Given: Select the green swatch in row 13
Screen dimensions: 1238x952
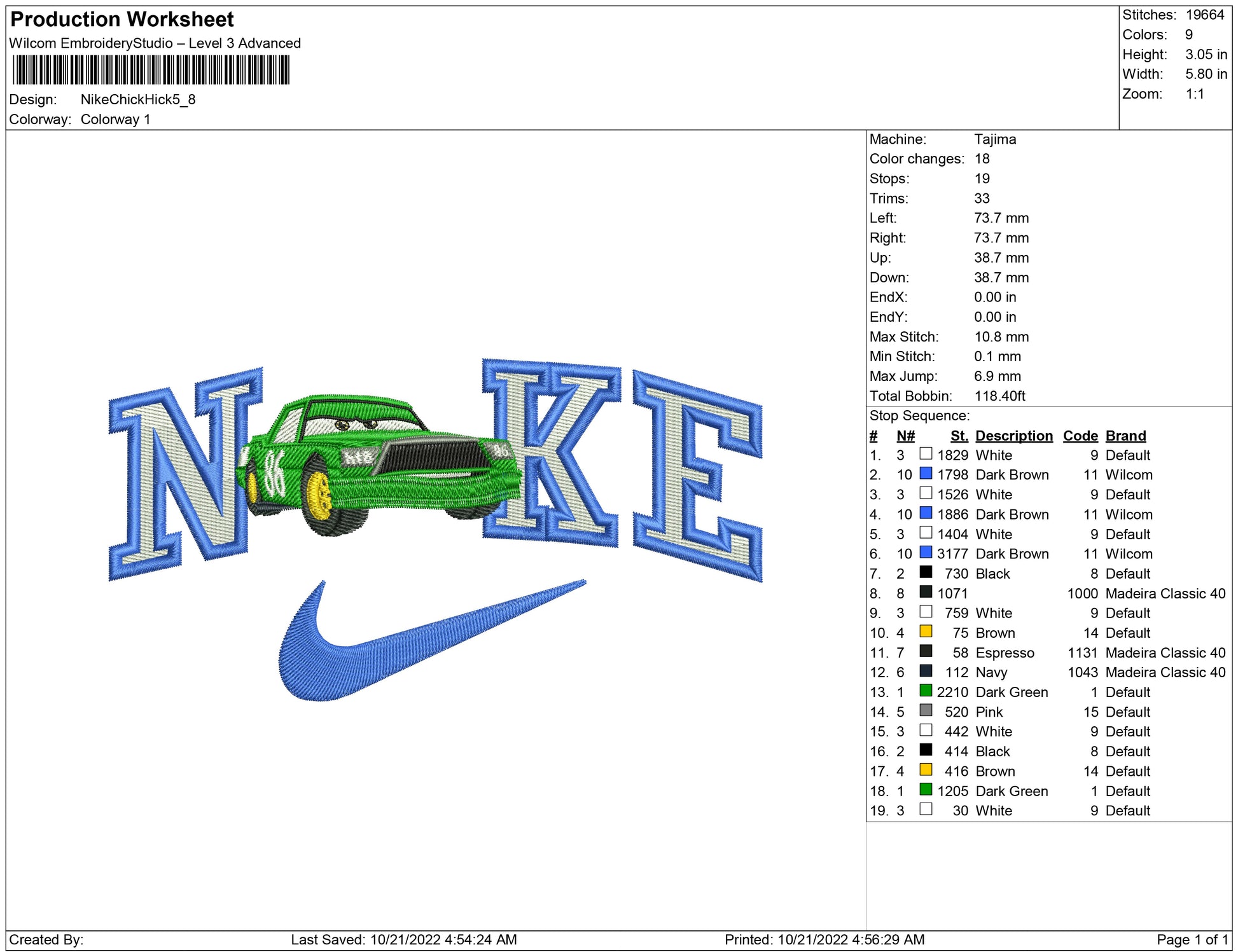Looking at the screenshot, I should 926,691.
